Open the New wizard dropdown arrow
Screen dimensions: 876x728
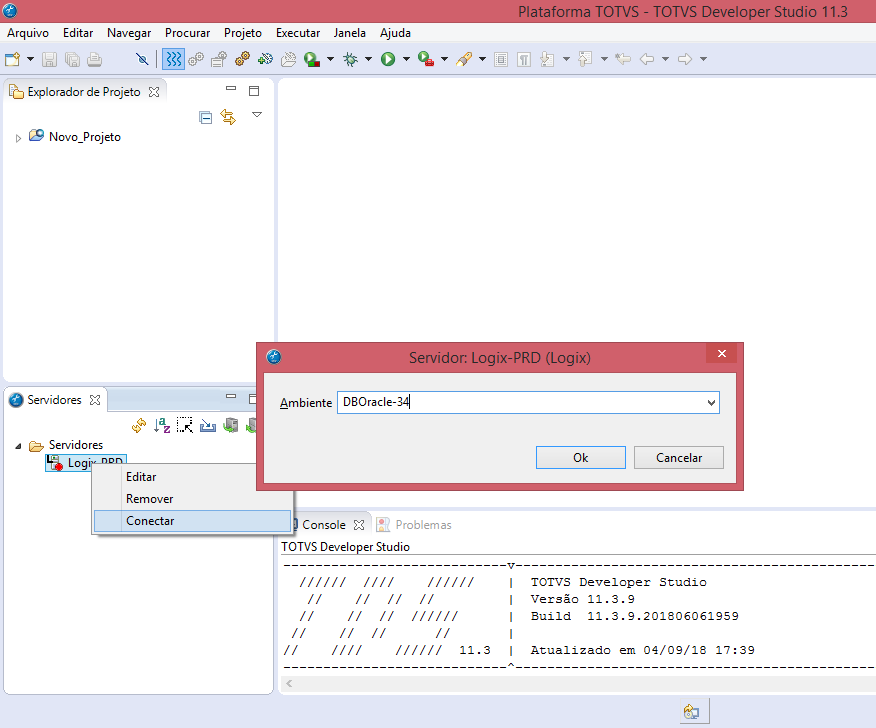tap(30, 59)
